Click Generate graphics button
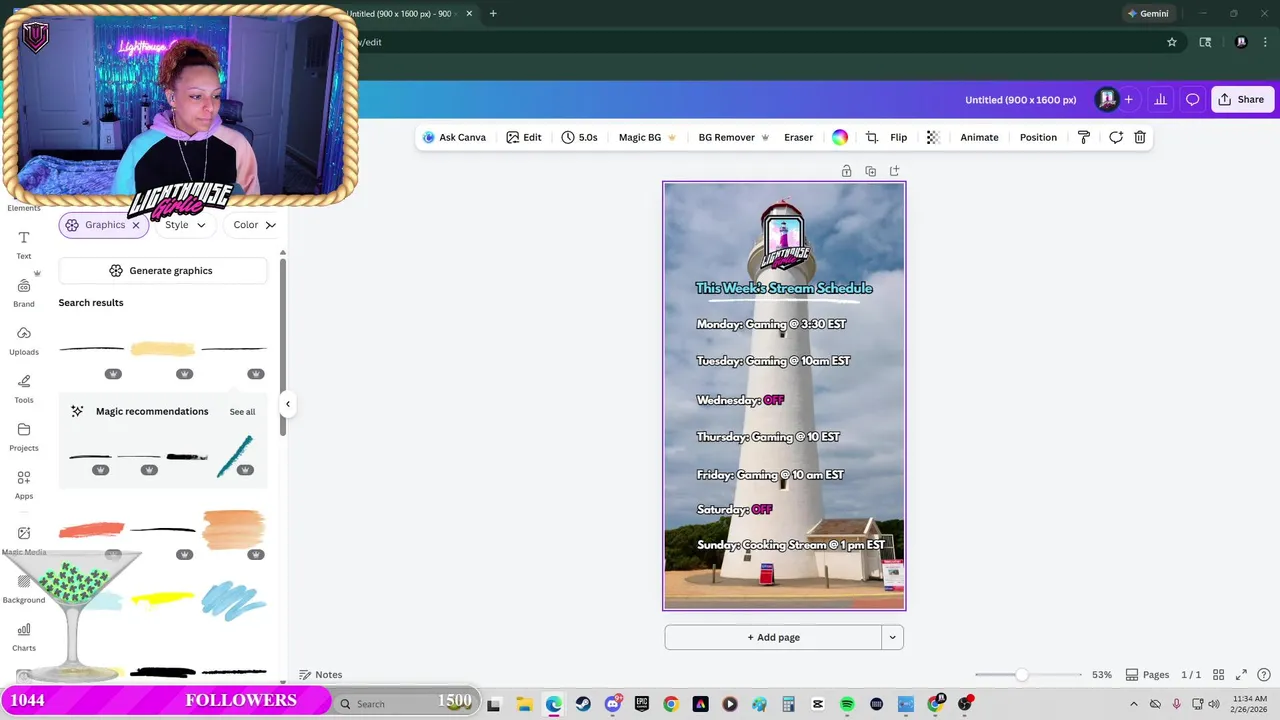 click(162, 271)
